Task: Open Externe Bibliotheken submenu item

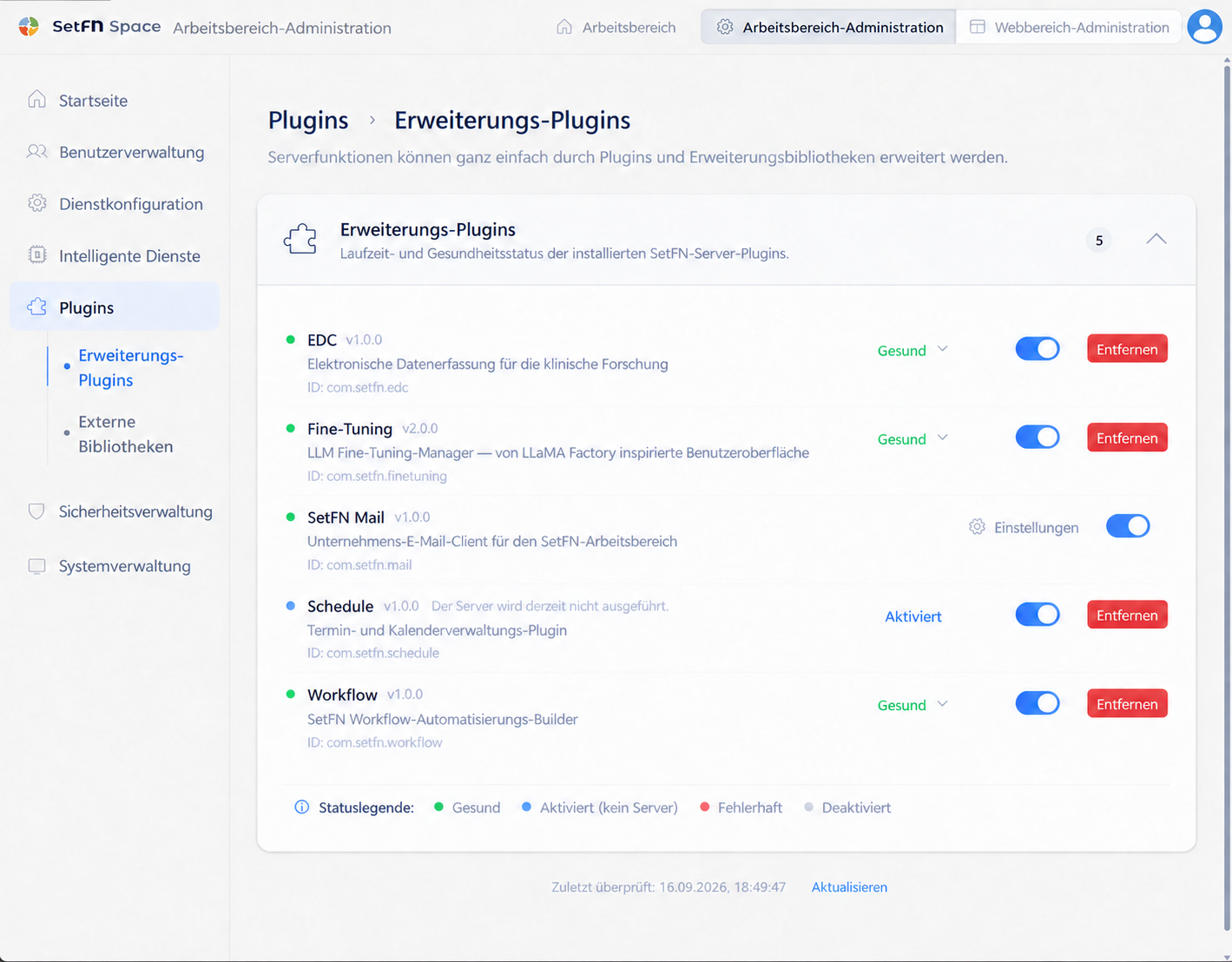Action: (125, 434)
